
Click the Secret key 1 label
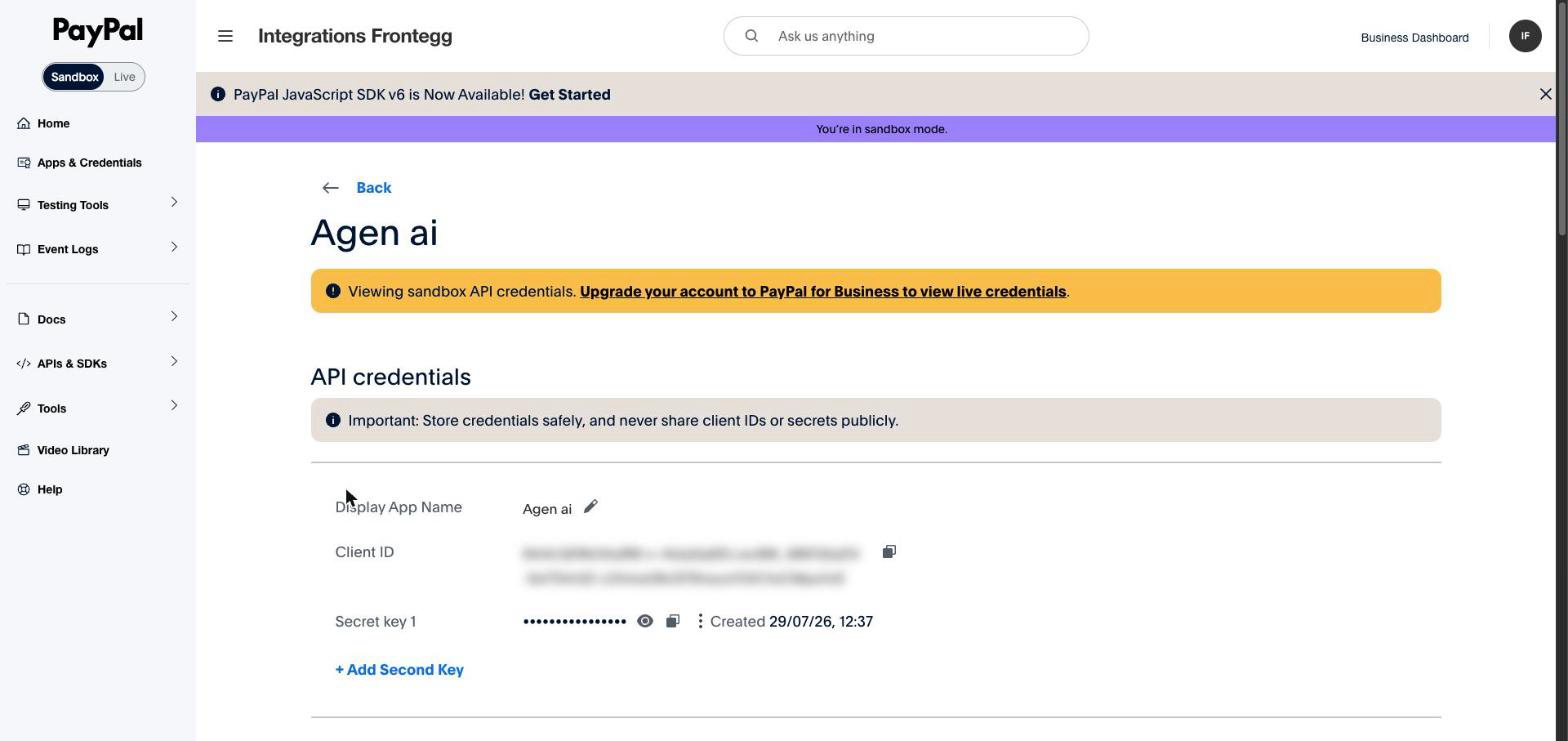[x=375, y=621]
